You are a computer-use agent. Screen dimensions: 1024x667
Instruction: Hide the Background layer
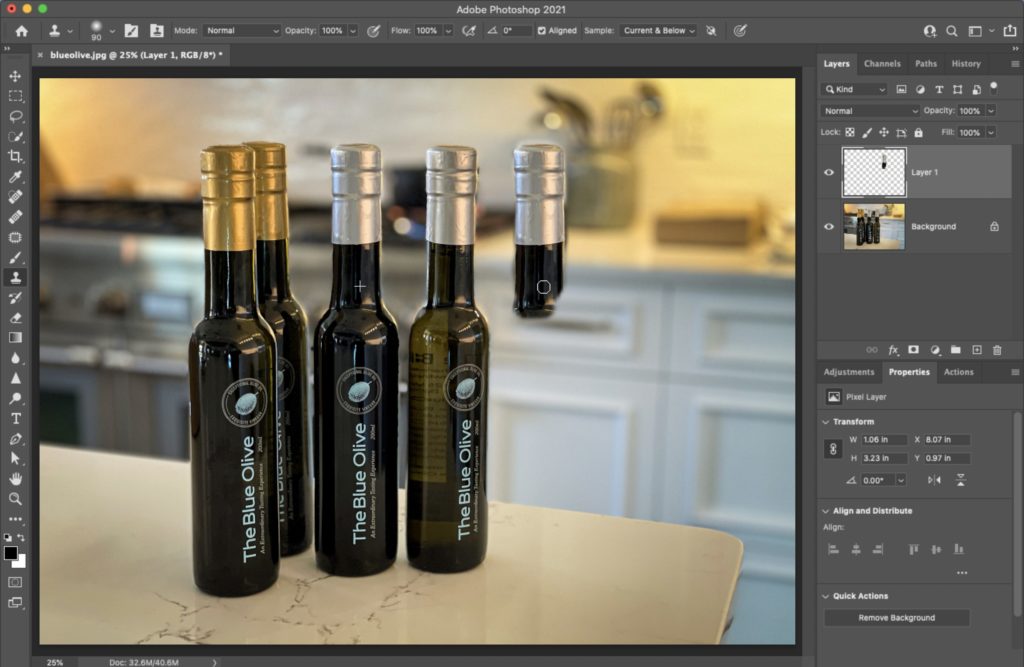(829, 227)
